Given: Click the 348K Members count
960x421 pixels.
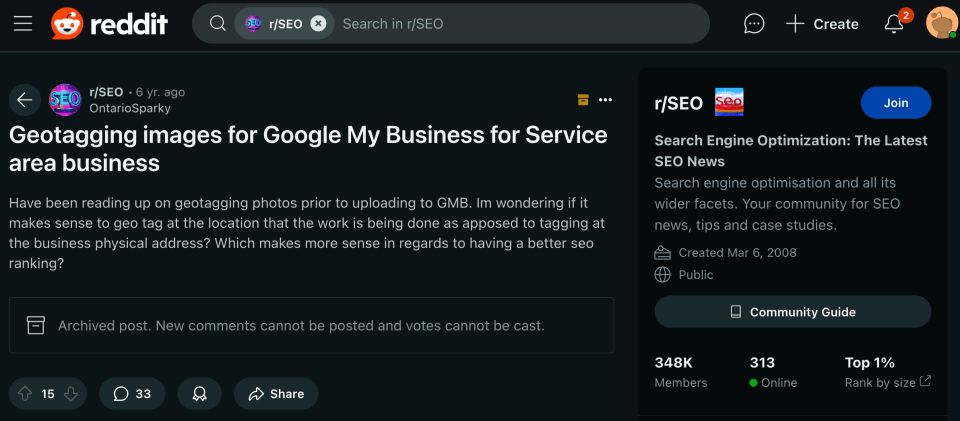Looking at the screenshot, I should [x=681, y=372].
